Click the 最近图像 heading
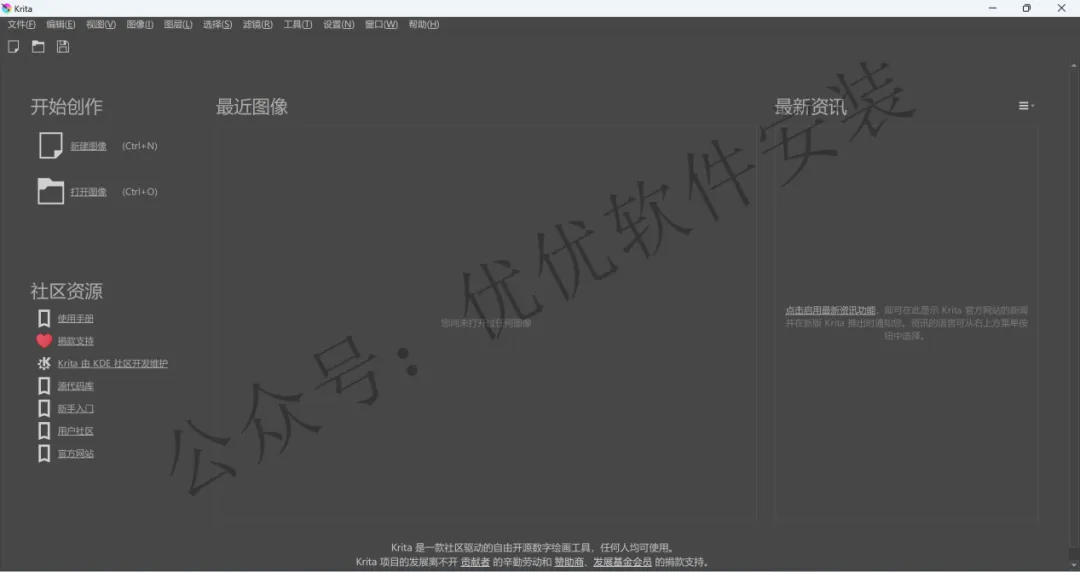 click(x=251, y=107)
